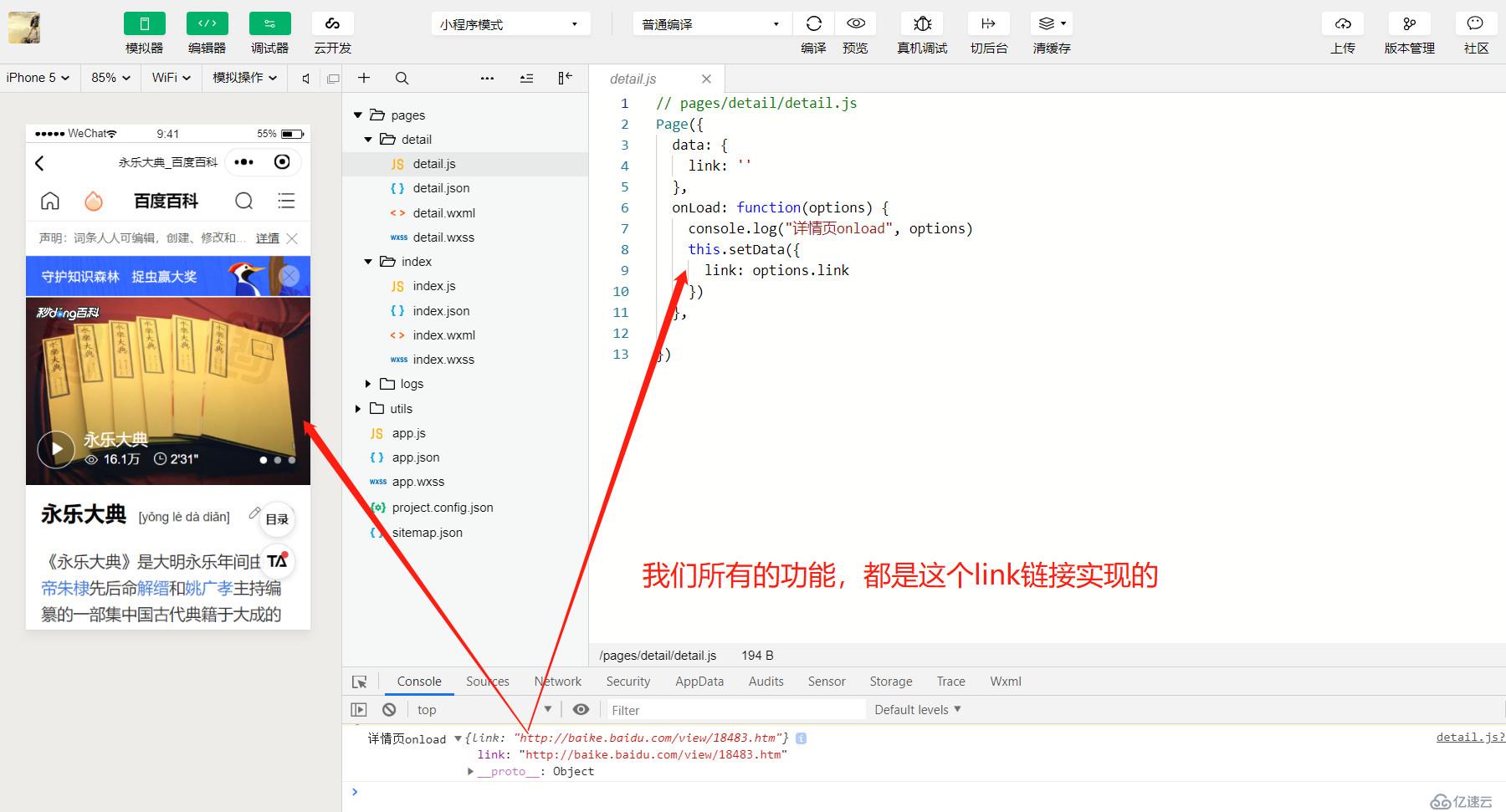Open 版本管理 version management
The width and height of the screenshot is (1506, 812).
click(x=1410, y=23)
